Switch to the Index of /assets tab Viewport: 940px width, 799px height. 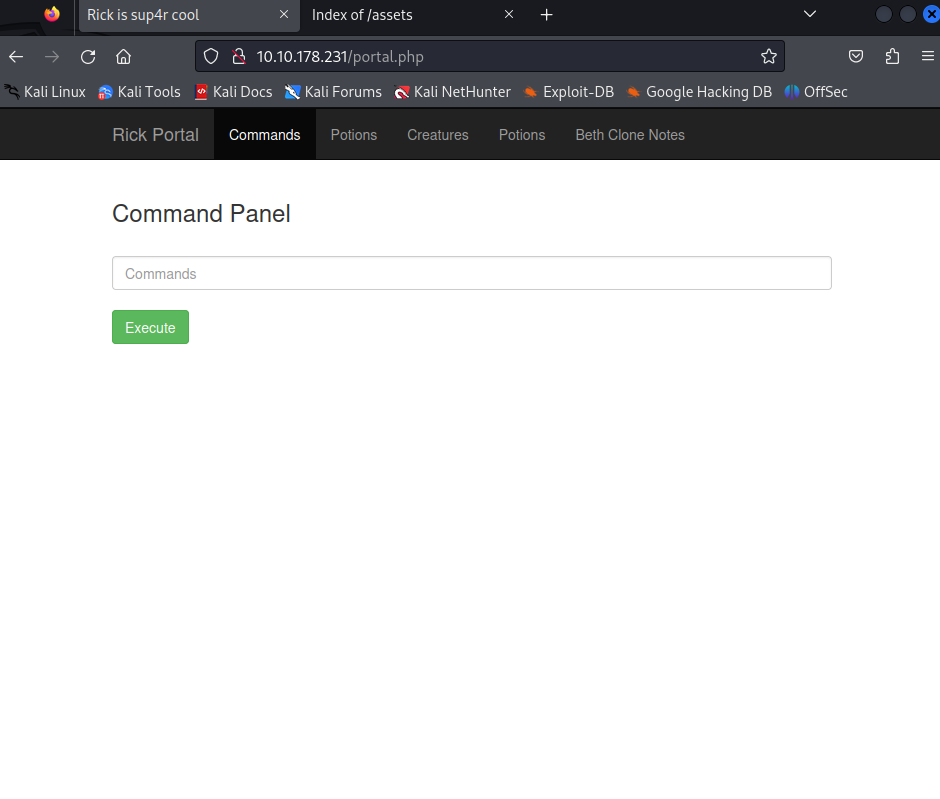tap(400, 15)
